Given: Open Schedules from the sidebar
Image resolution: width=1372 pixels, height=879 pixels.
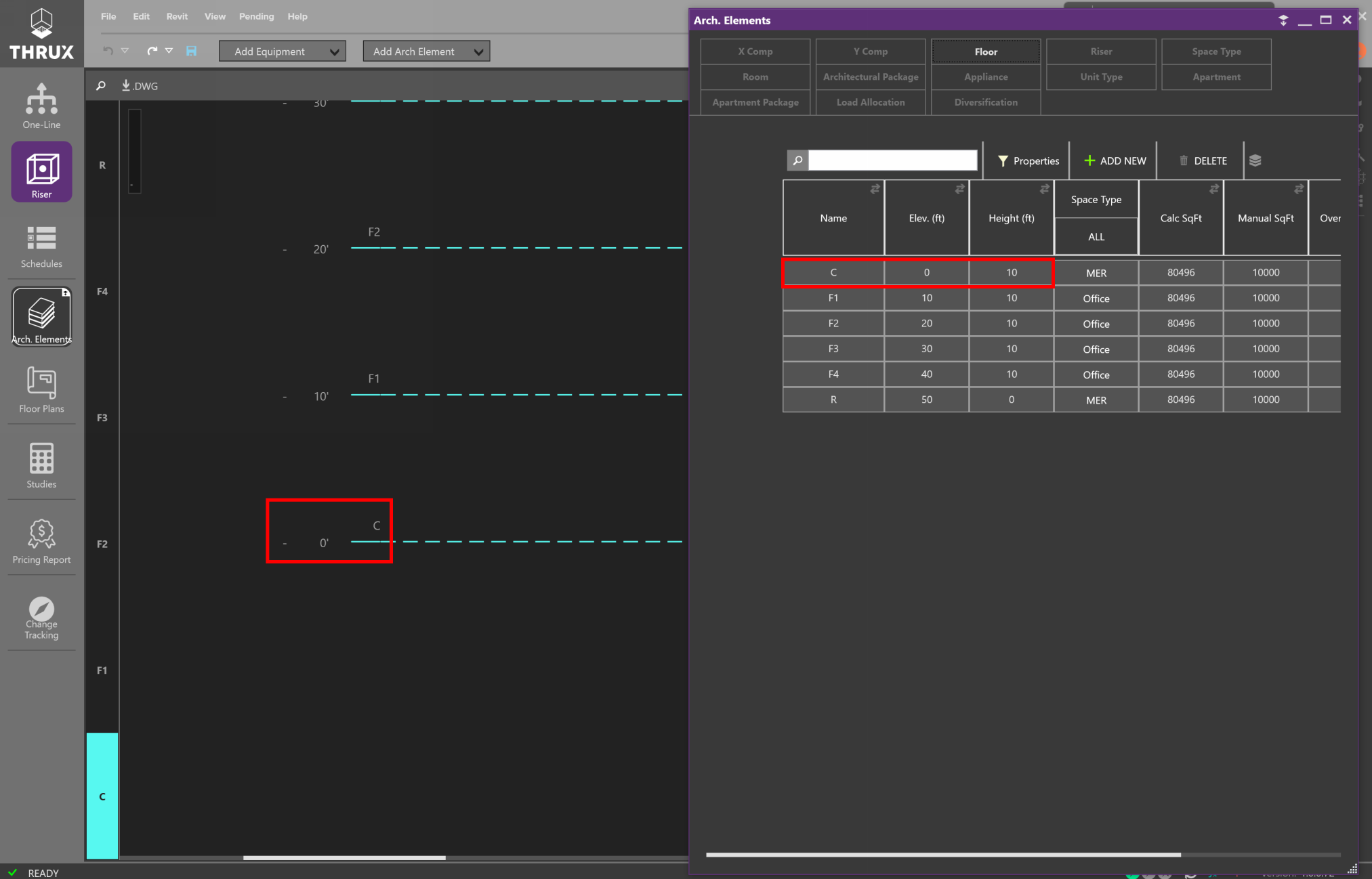Looking at the screenshot, I should [x=41, y=247].
